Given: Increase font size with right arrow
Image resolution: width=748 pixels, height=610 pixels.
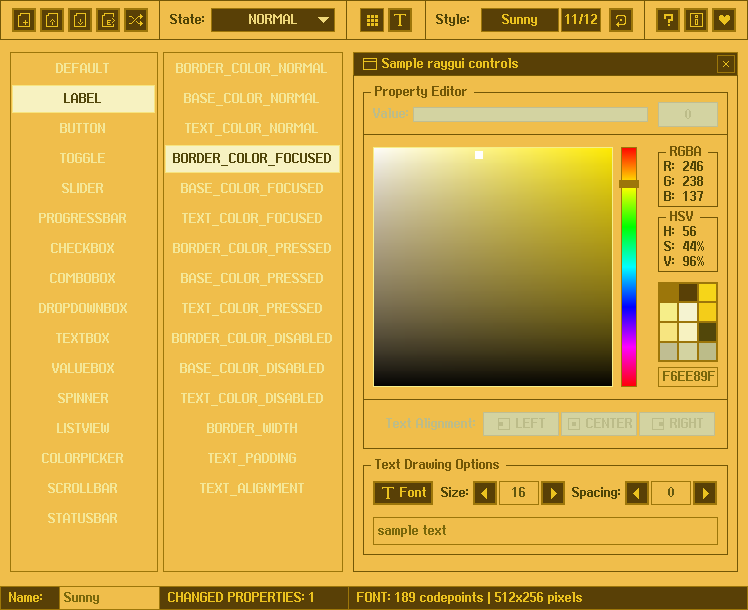Looking at the screenshot, I should coord(553,493).
